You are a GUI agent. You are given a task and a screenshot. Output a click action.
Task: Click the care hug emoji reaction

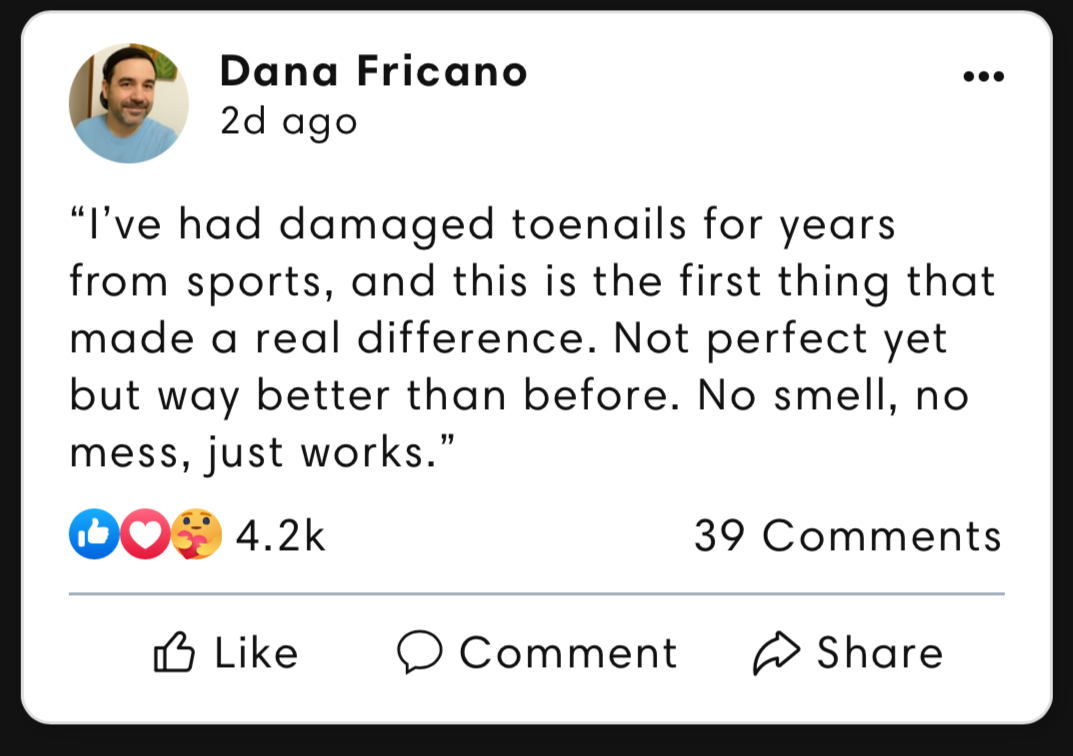pos(196,535)
